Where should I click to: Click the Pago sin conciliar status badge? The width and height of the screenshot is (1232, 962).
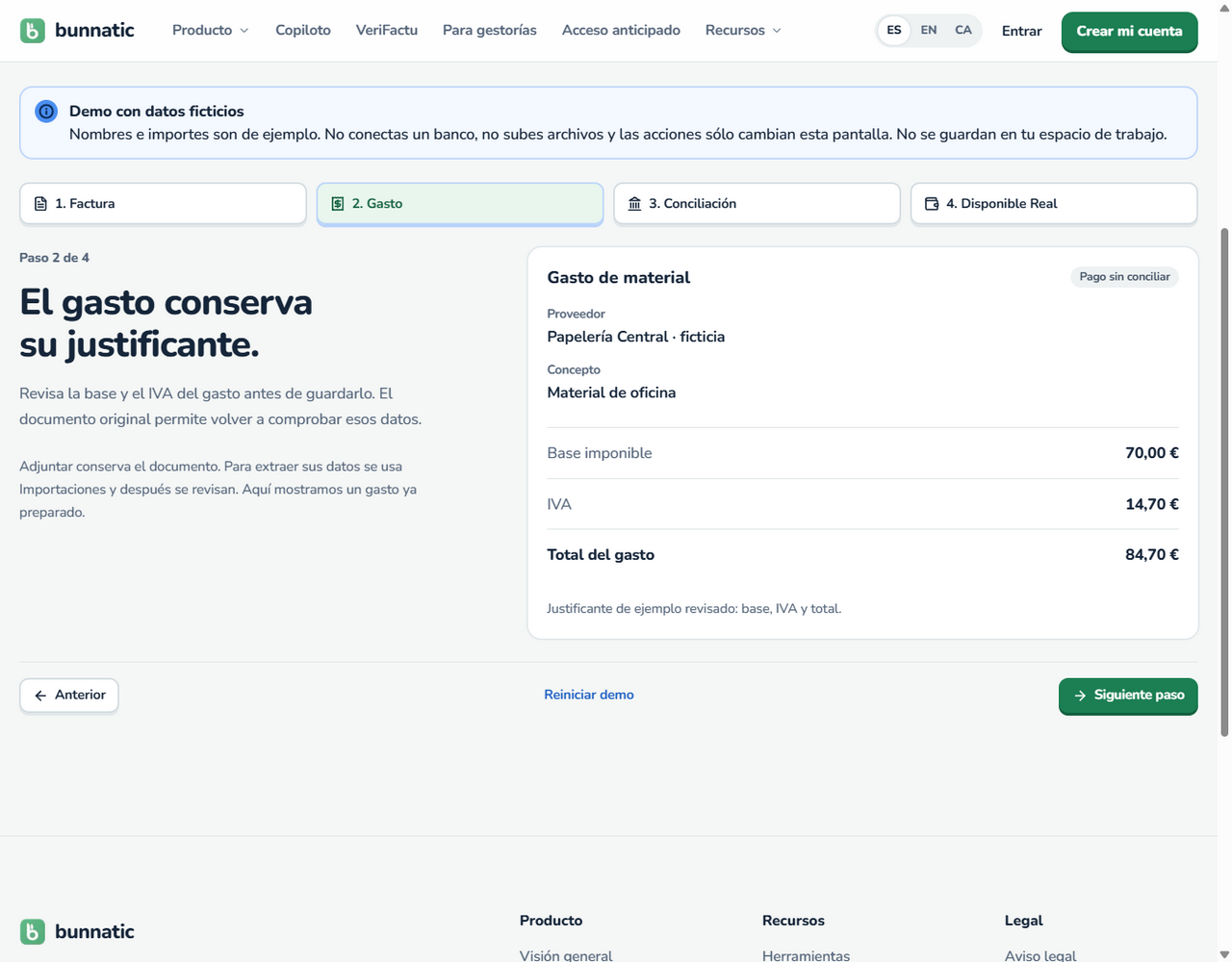[1124, 277]
